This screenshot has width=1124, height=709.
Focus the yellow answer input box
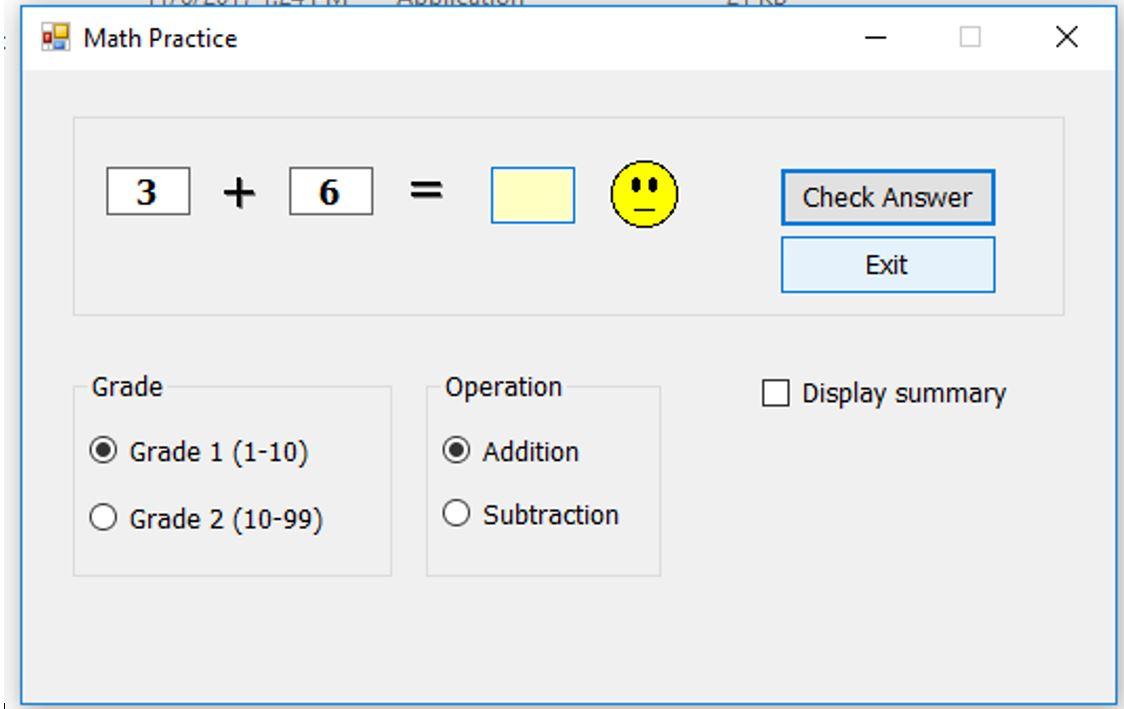[533, 195]
